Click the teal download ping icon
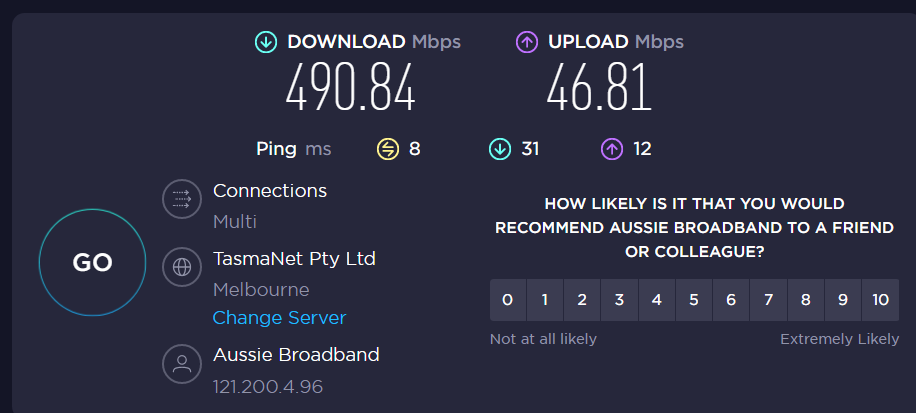Viewport: 916px width, 413px height. (499, 149)
